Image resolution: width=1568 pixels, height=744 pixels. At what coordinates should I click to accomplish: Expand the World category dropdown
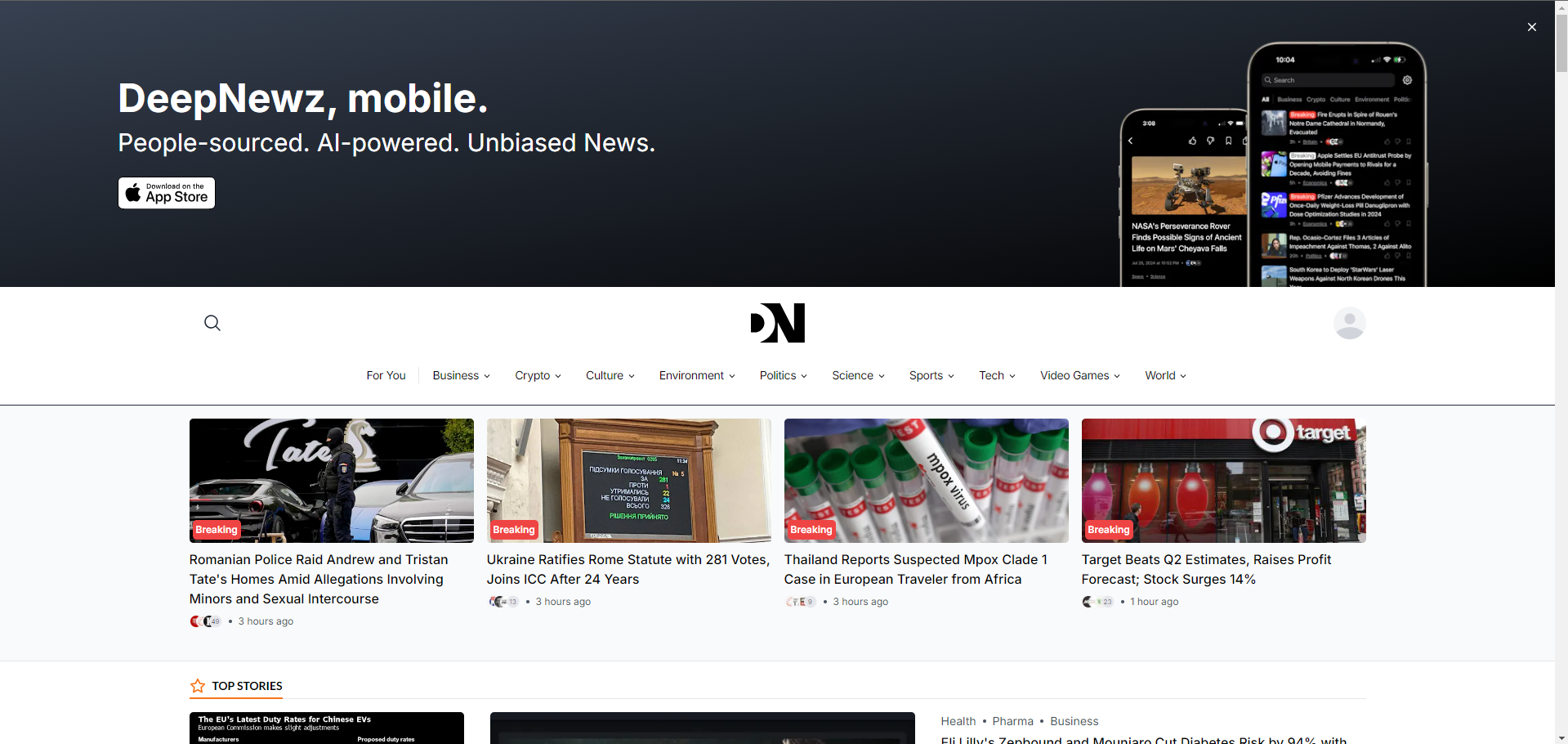coord(1166,375)
